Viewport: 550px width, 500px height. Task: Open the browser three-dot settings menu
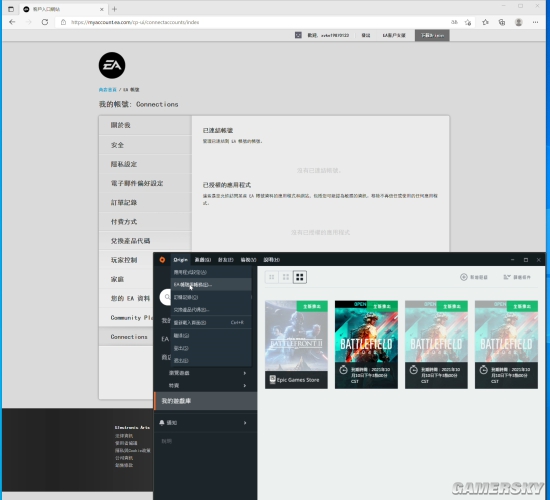pyautogui.click(x=535, y=22)
